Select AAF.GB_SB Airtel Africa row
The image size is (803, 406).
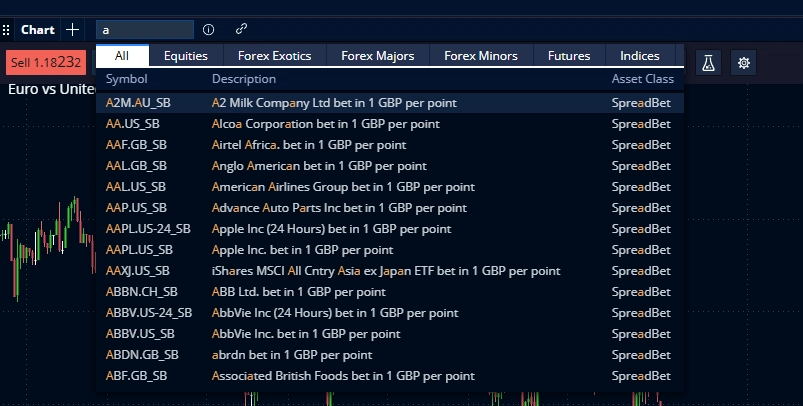(x=390, y=145)
